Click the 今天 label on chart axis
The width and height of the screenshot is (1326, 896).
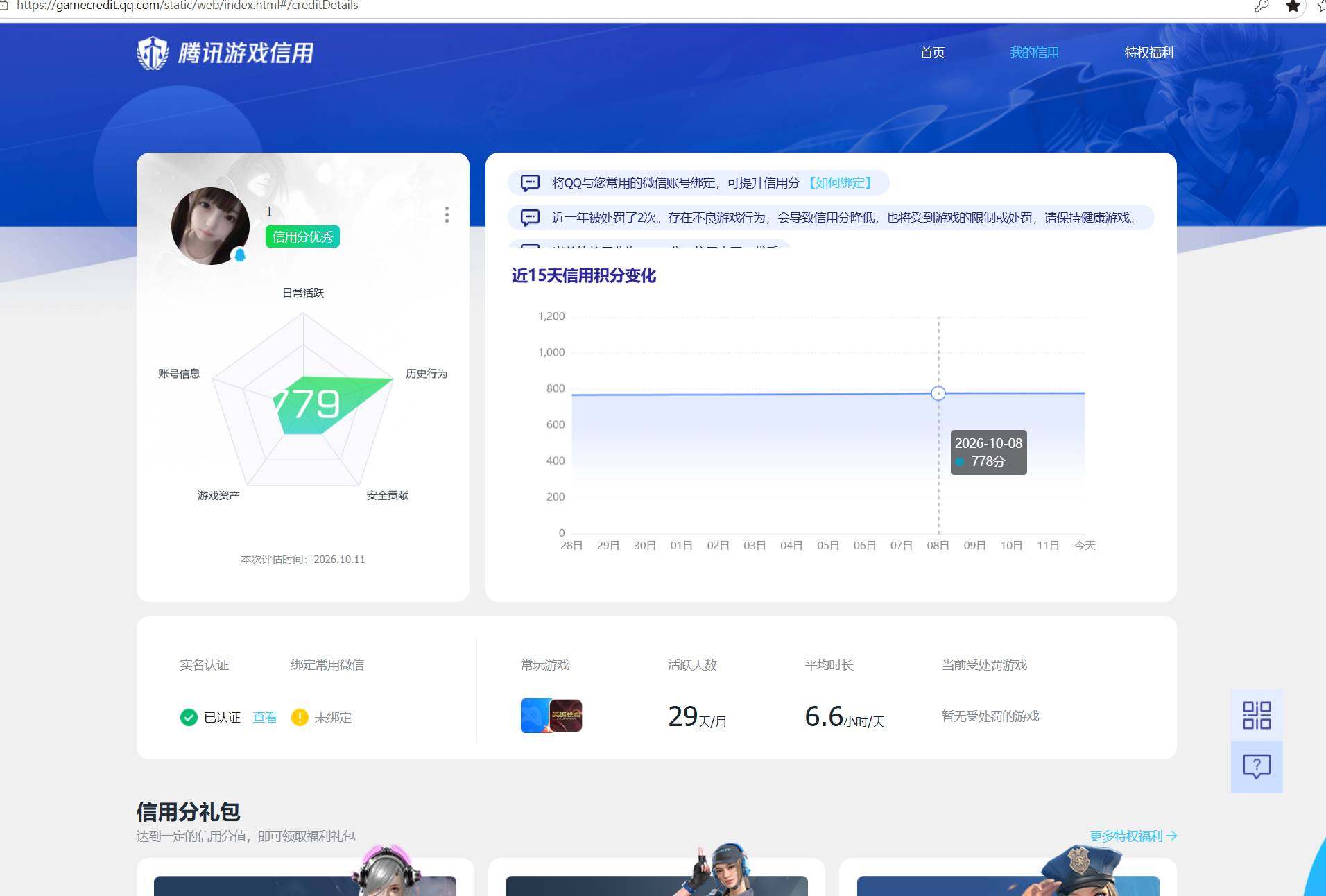[x=1085, y=546]
